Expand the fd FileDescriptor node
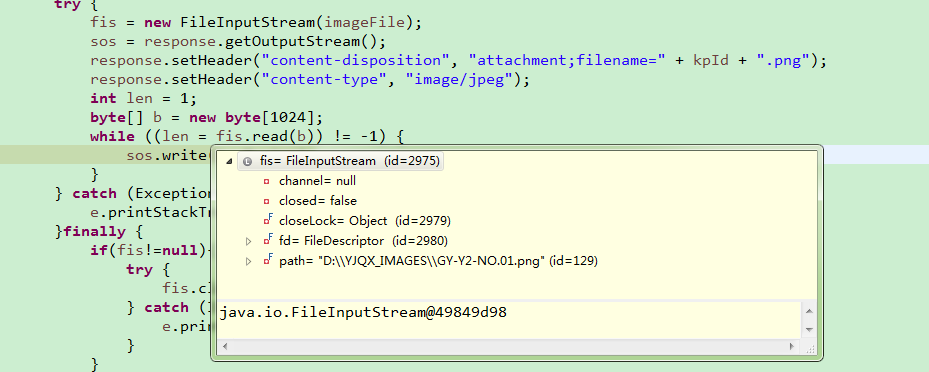Image resolution: width=929 pixels, height=372 pixels. click(x=249, y=241)
